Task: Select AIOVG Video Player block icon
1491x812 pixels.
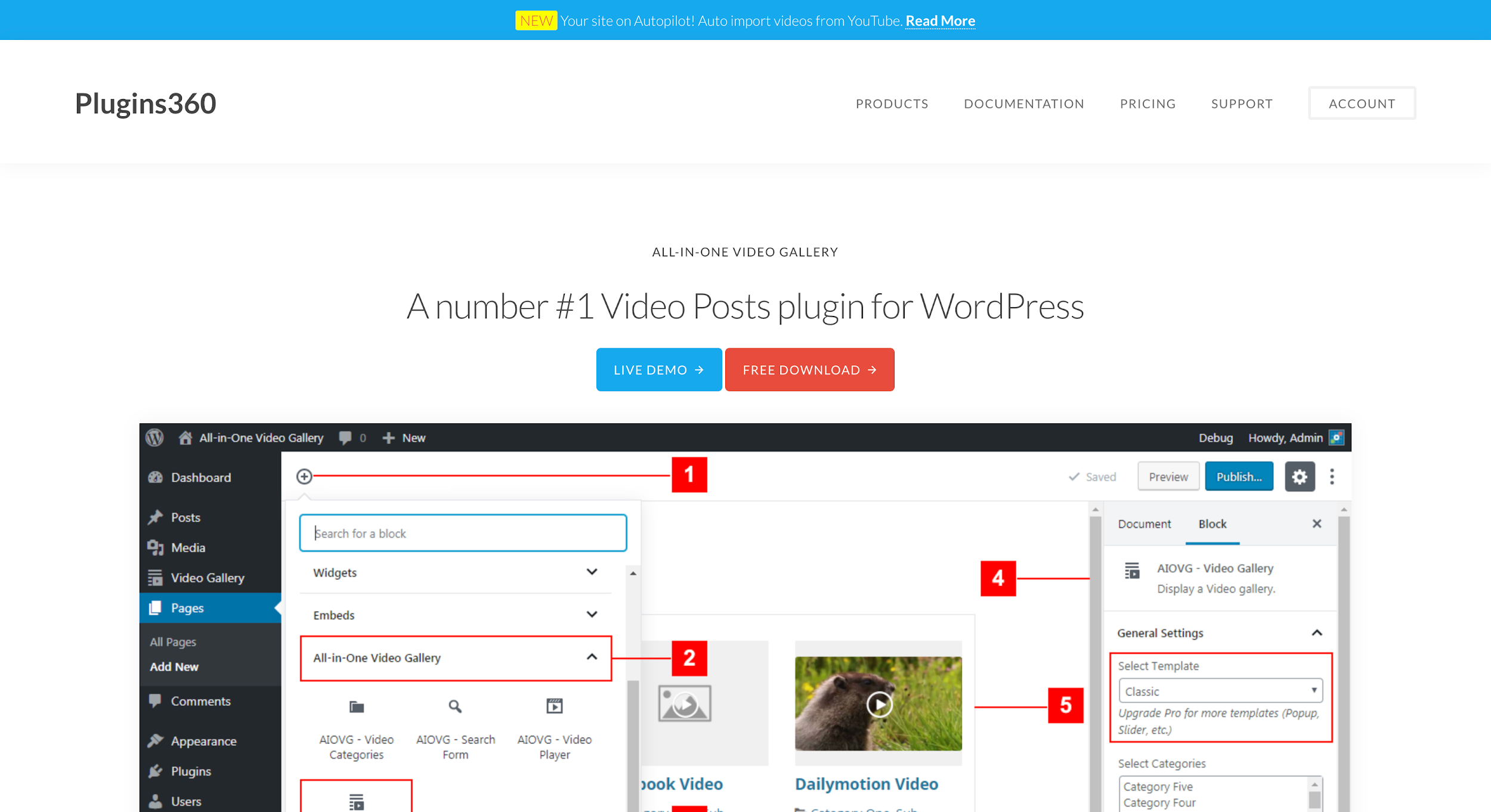Action: coord(555,707)
